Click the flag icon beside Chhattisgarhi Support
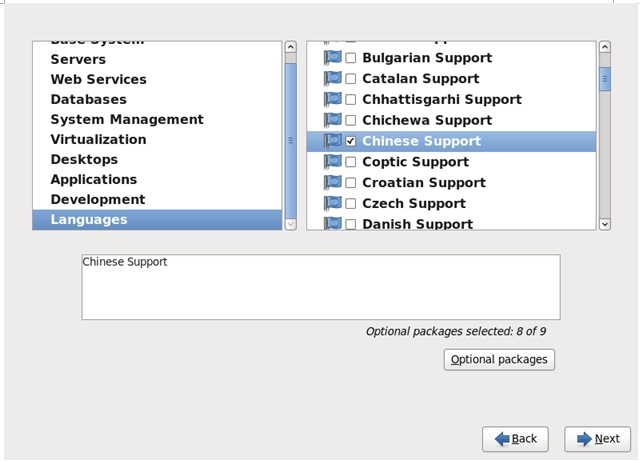 332,100
